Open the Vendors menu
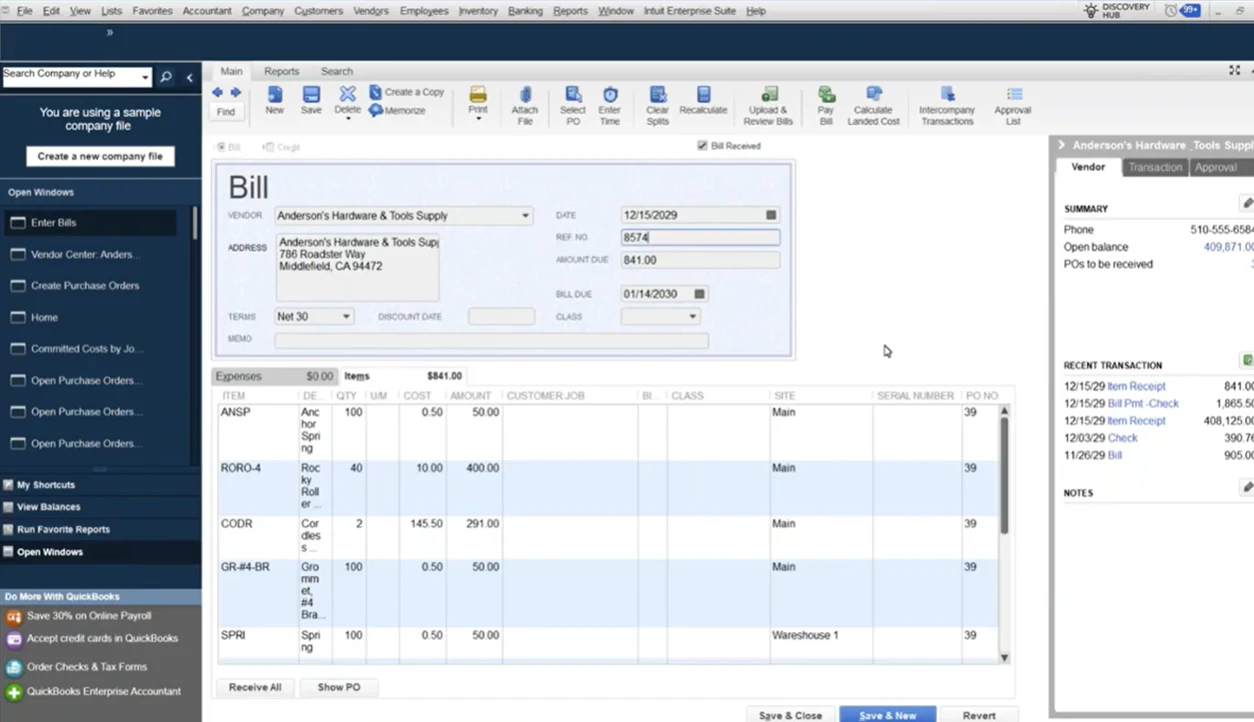The height and width of the screenshot is (722, 1254). (x=371, y=11)
